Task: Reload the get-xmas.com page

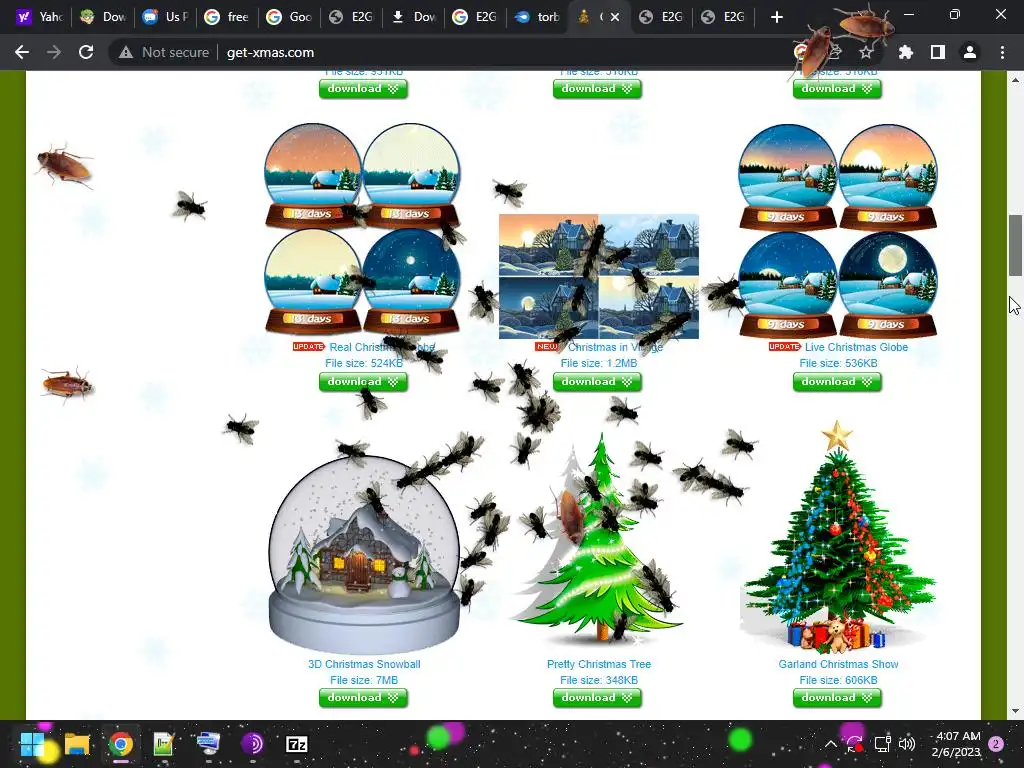Action: pyautogui.click(x=86, y=52)
